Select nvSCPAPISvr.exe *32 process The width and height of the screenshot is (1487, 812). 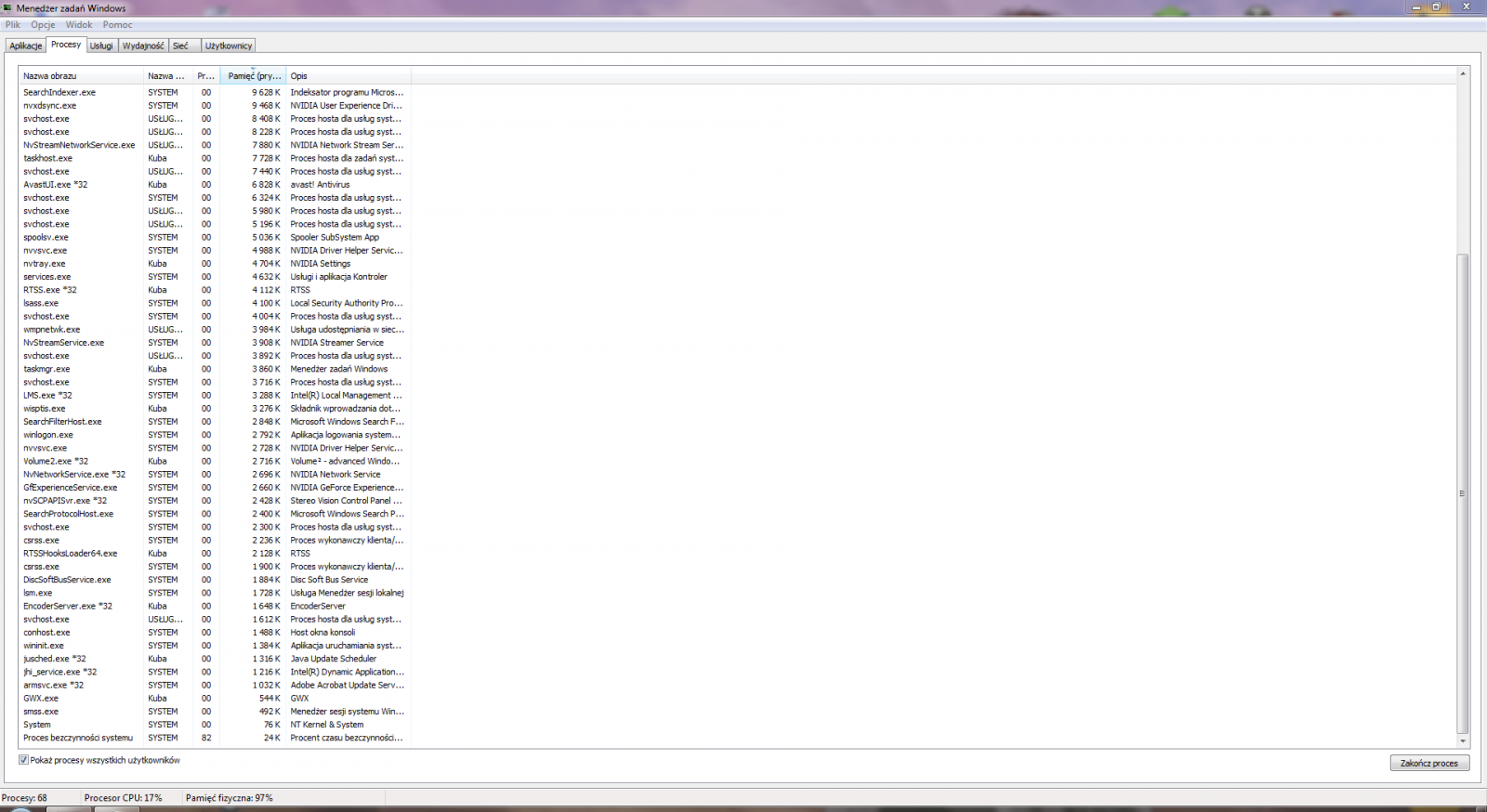click(x=214, y=500)
